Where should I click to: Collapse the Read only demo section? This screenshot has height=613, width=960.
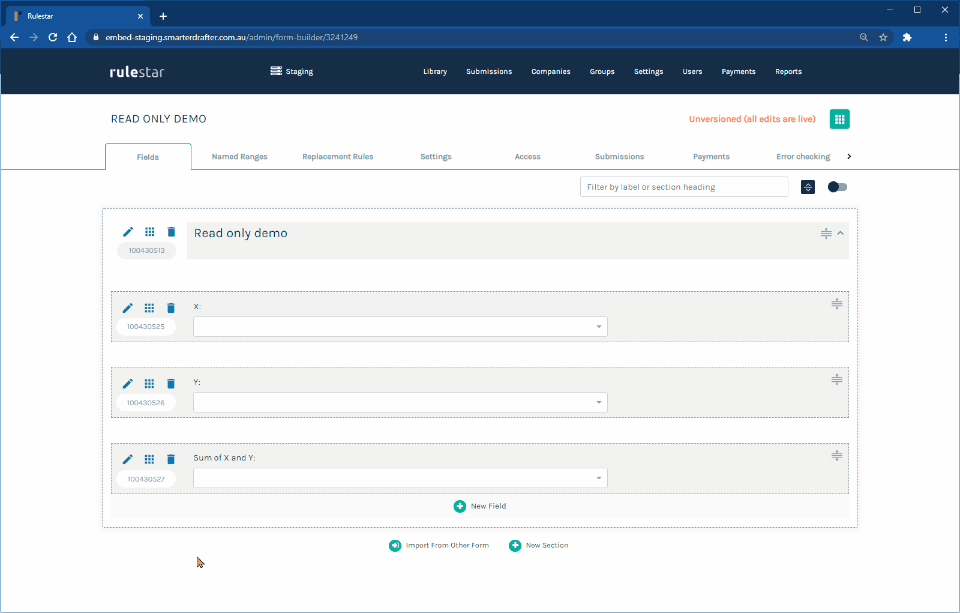[x=841, y=233]
